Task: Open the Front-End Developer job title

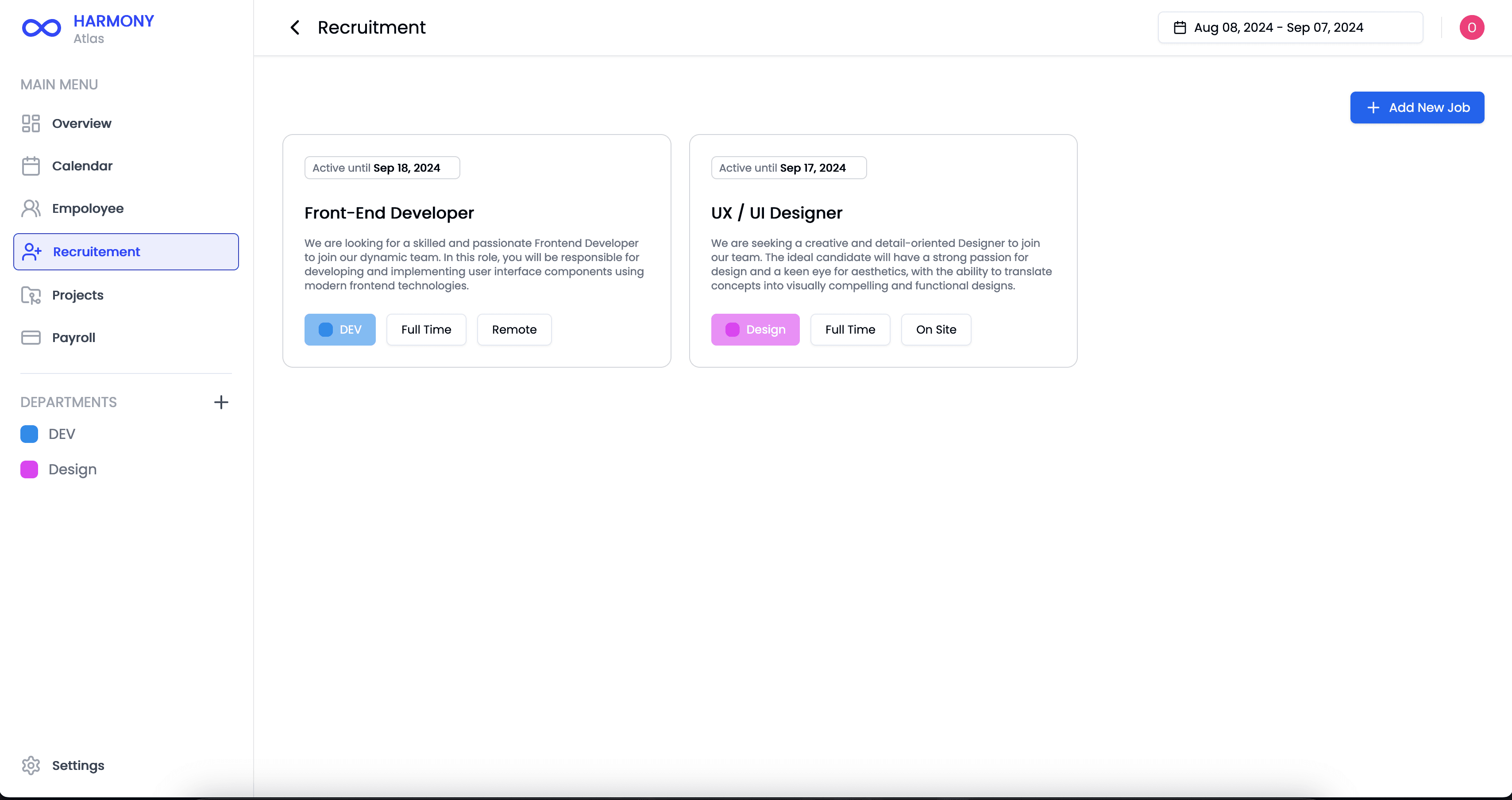Action: point(389,213)
